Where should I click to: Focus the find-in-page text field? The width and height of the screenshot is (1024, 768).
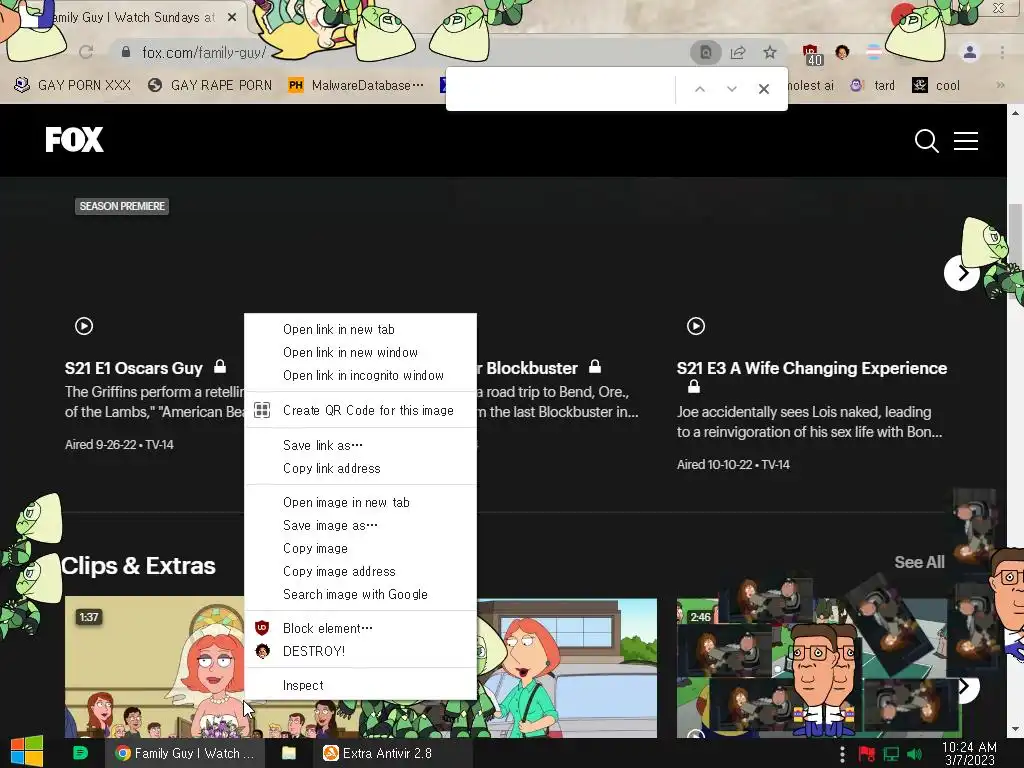pyautogui.click(x=562, y=89)
